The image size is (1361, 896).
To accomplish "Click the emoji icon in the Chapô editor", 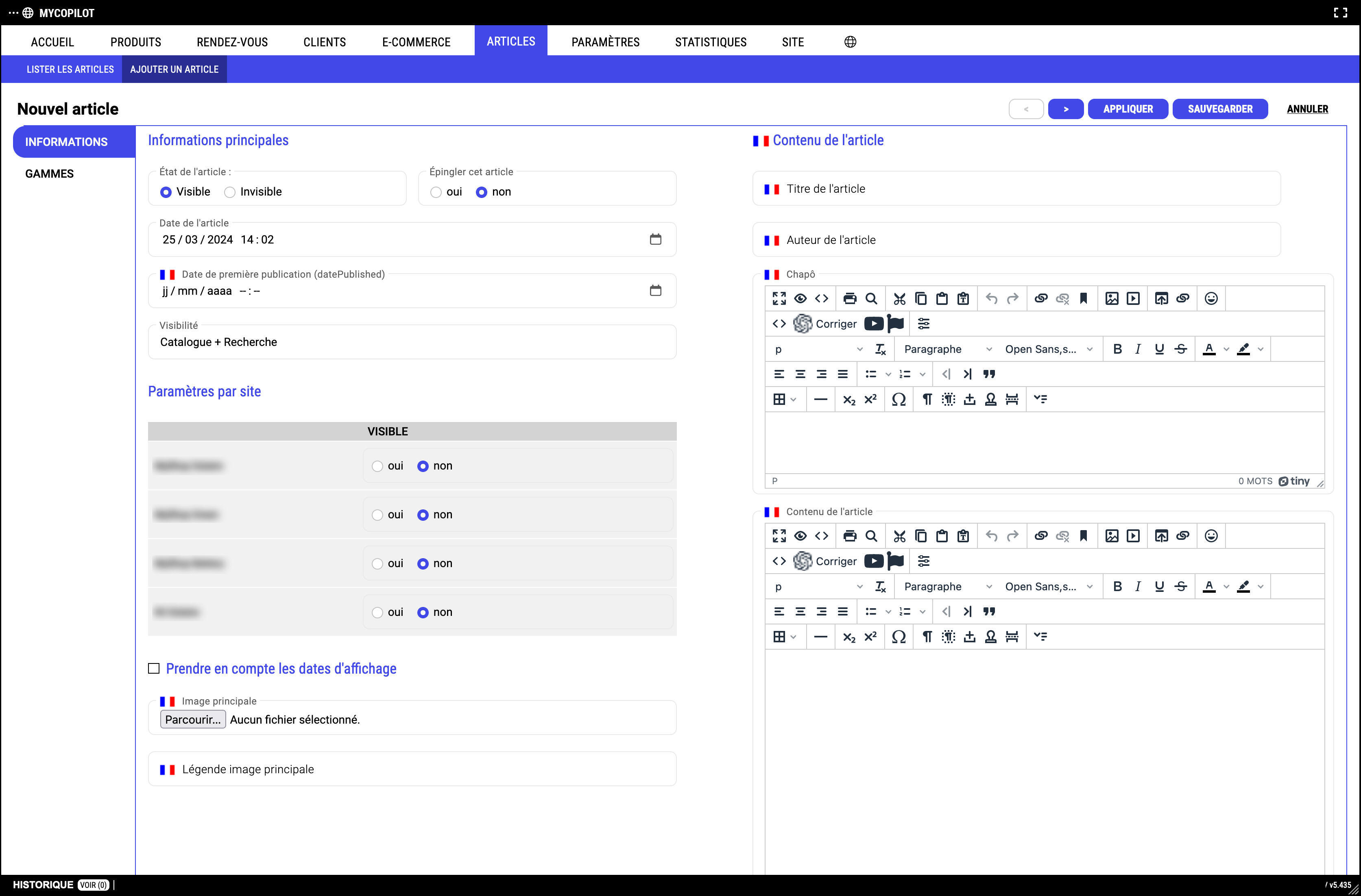I will 1211,298.
